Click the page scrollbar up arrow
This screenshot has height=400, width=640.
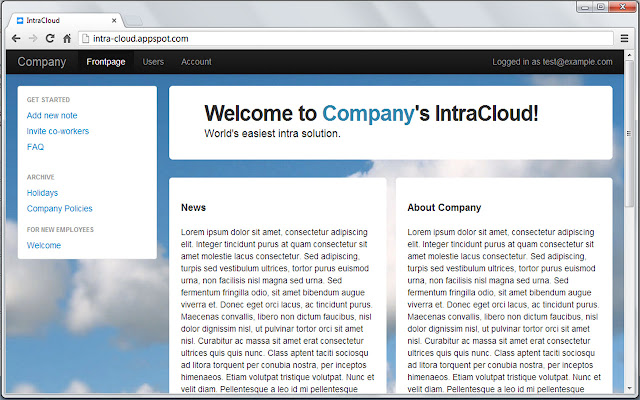(629, 55)
